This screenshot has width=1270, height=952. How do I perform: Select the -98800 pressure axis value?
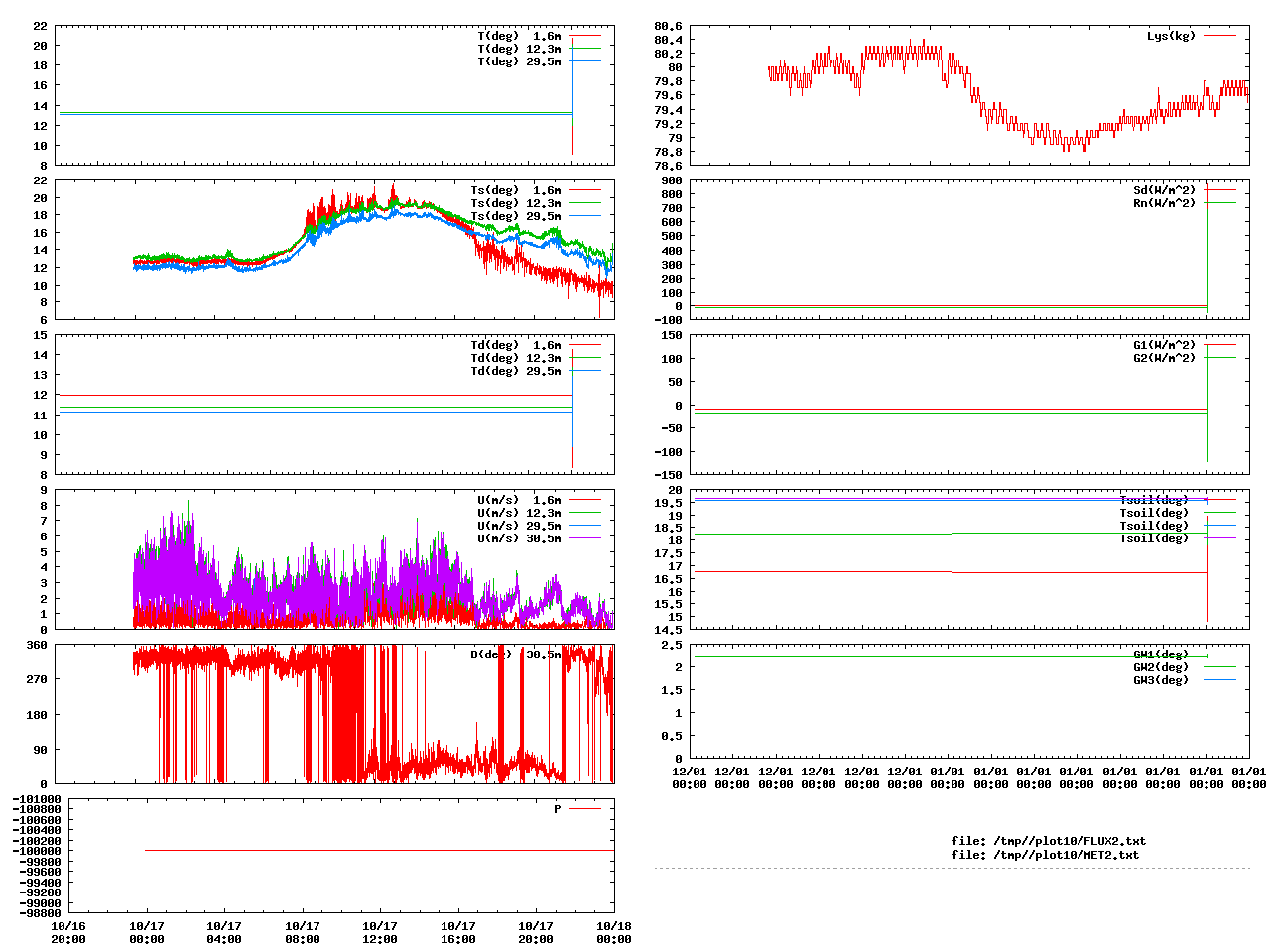(x=40, y=913)
